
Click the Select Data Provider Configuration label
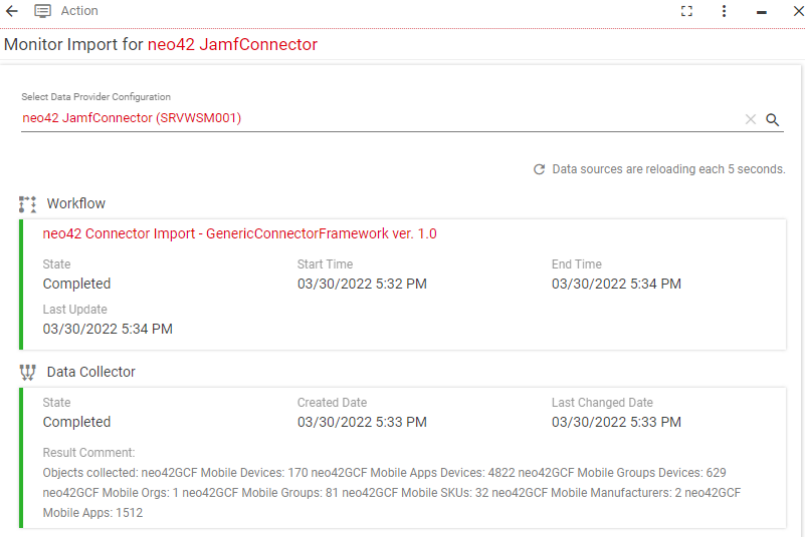pos(96,97)
